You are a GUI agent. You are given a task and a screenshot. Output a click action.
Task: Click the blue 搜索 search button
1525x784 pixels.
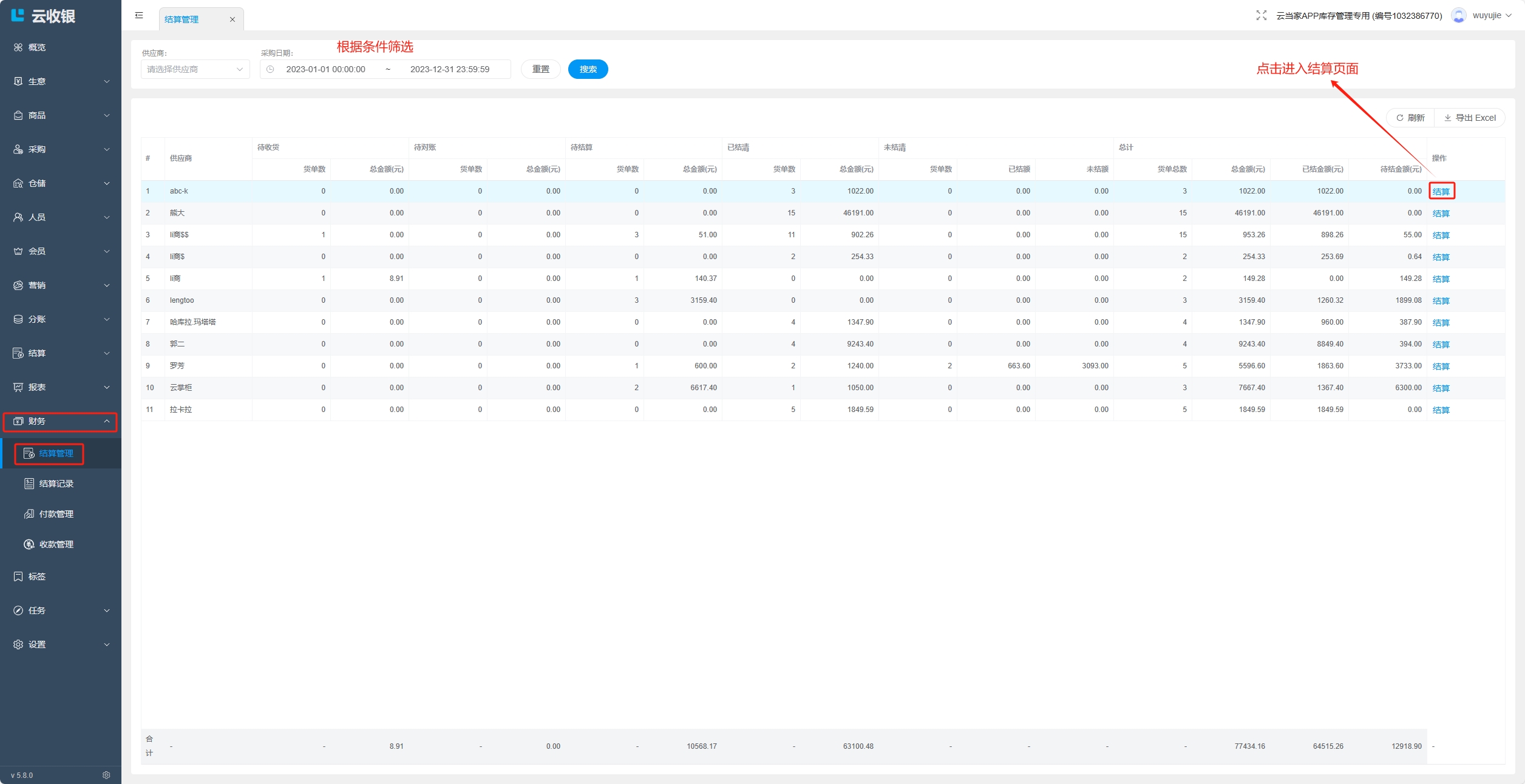(x=588, y=69)
